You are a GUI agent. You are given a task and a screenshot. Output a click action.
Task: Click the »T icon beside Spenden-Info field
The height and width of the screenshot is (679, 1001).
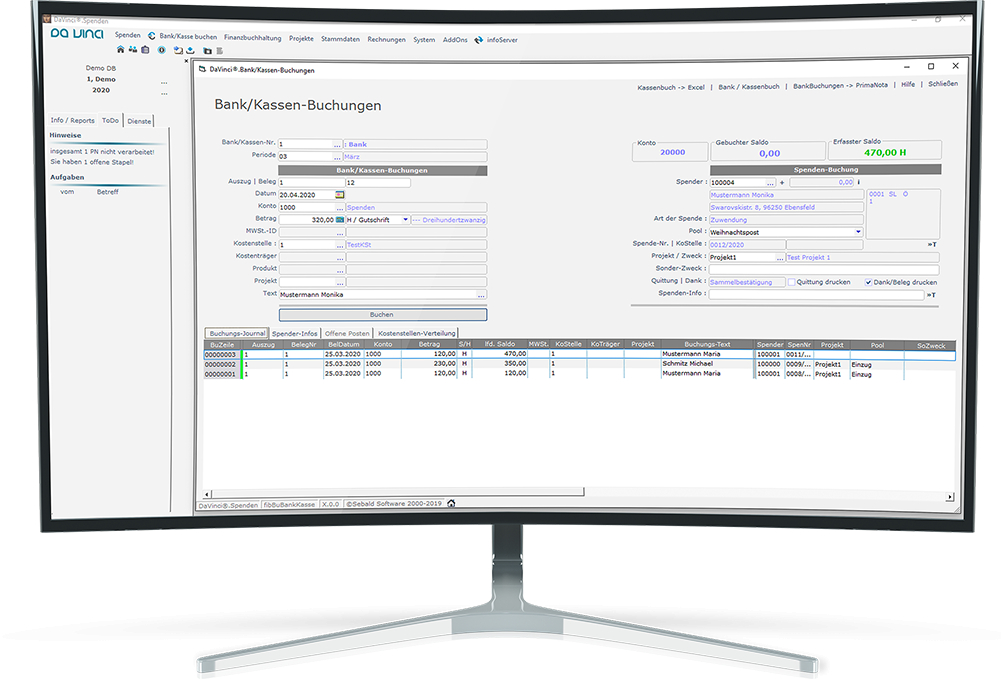(931, 295)
